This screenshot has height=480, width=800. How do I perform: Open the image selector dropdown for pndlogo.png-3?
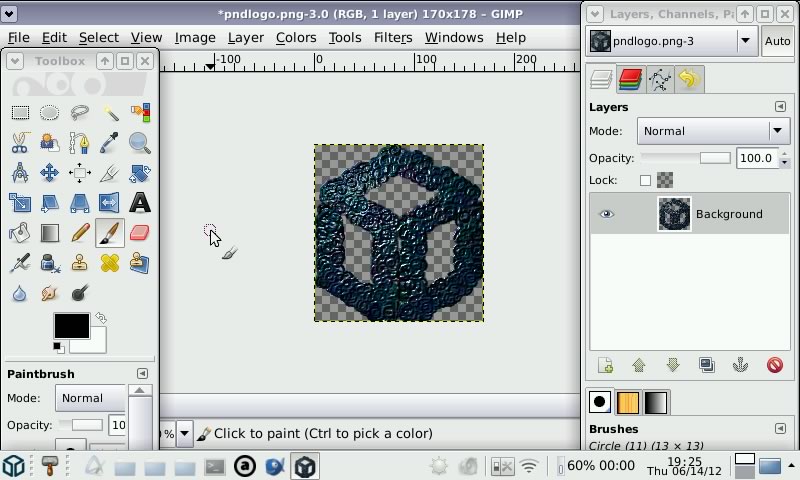[x=670, y=41]
